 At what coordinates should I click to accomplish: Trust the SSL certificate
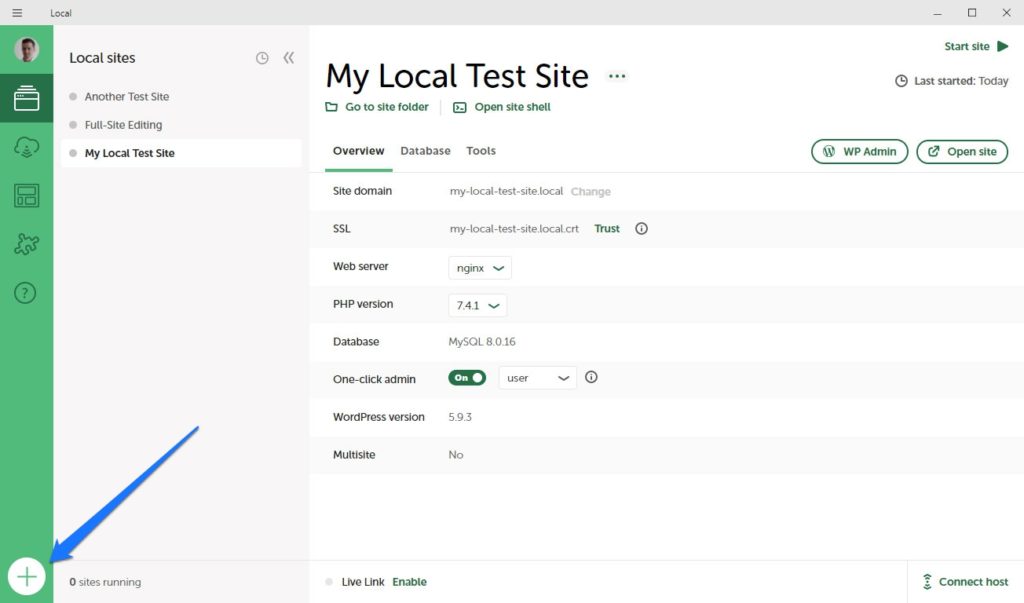[607, 229]
